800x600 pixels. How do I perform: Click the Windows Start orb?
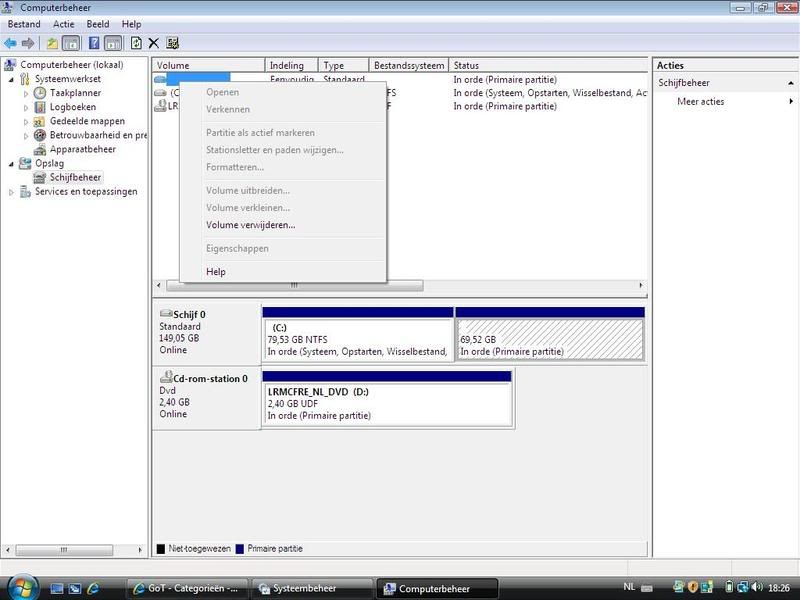pyautogui.click(x=22, y=587)
